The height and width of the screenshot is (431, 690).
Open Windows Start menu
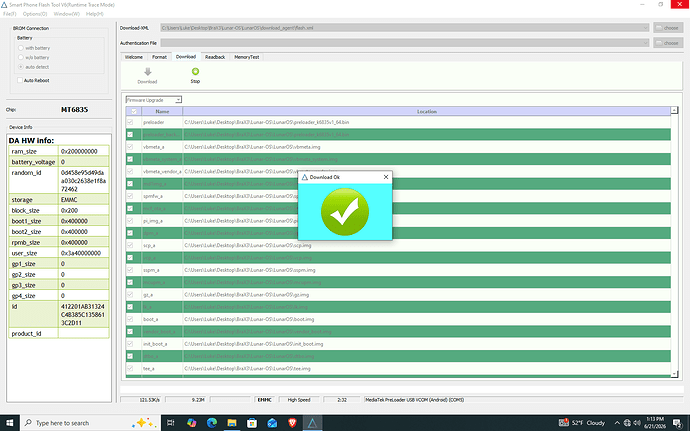[9, 423]
